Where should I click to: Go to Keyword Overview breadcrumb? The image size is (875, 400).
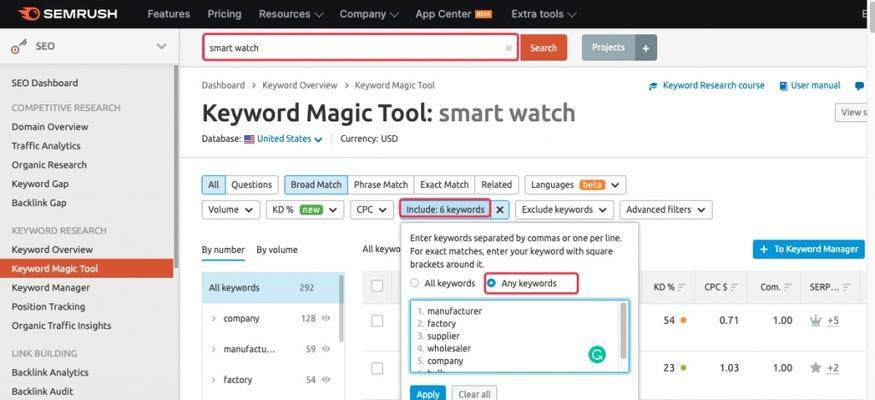(x=300, y=85)
